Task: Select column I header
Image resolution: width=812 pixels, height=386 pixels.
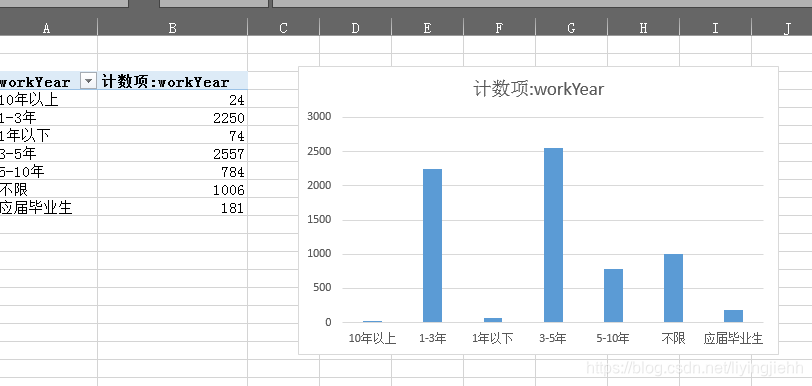Action: click(x=715, y=27)
